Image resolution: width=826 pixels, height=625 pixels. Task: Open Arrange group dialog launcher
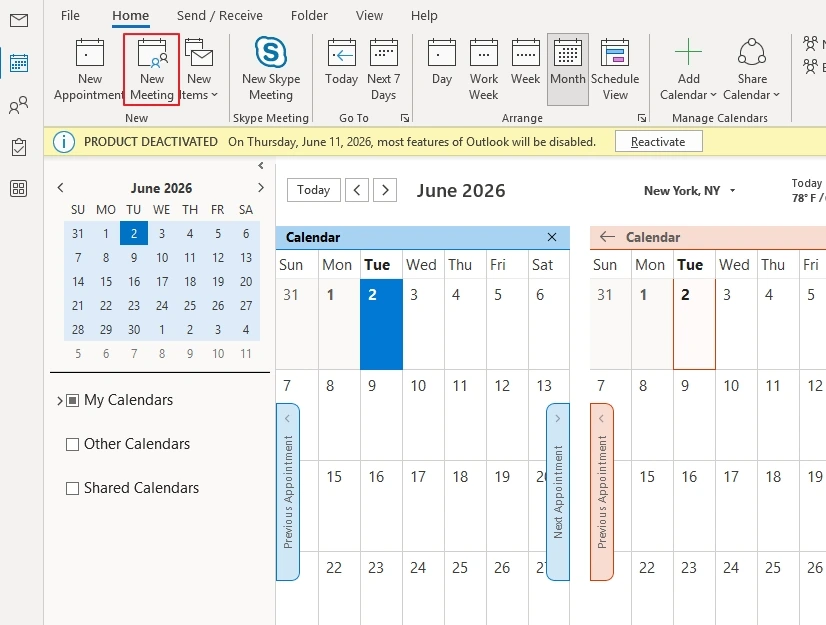(x=642, y=118)
